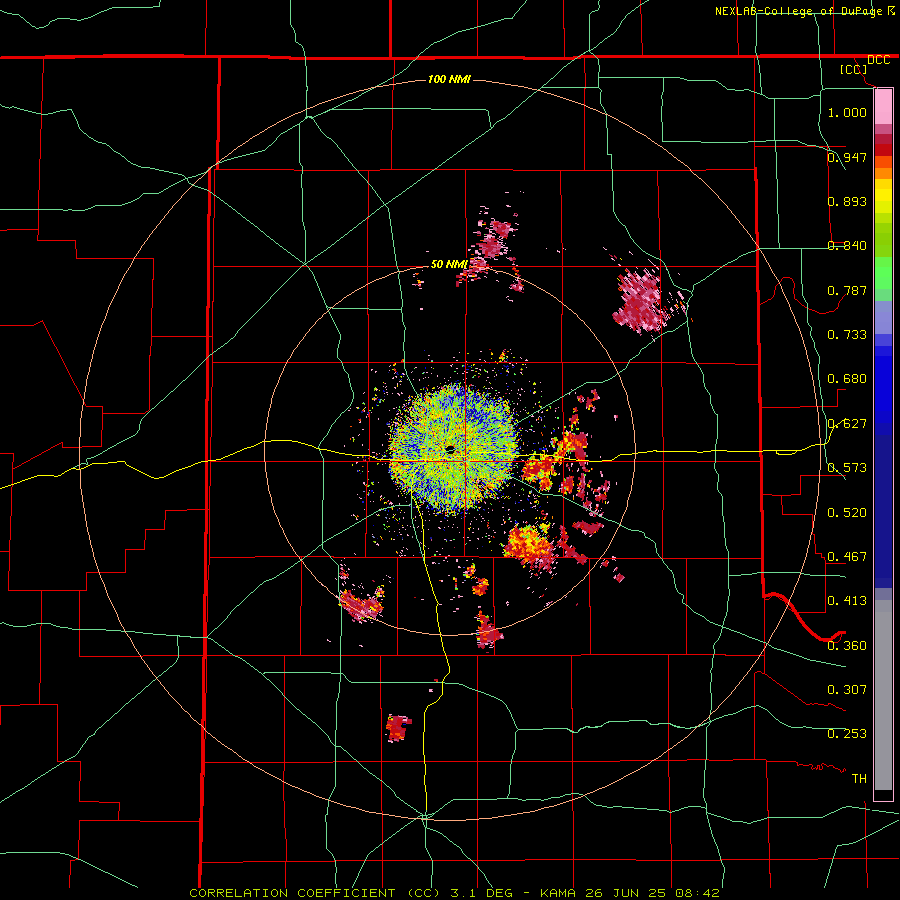Click the 1.000 value on the color scale
The image size is (900, 900).
tap(847, 112)
